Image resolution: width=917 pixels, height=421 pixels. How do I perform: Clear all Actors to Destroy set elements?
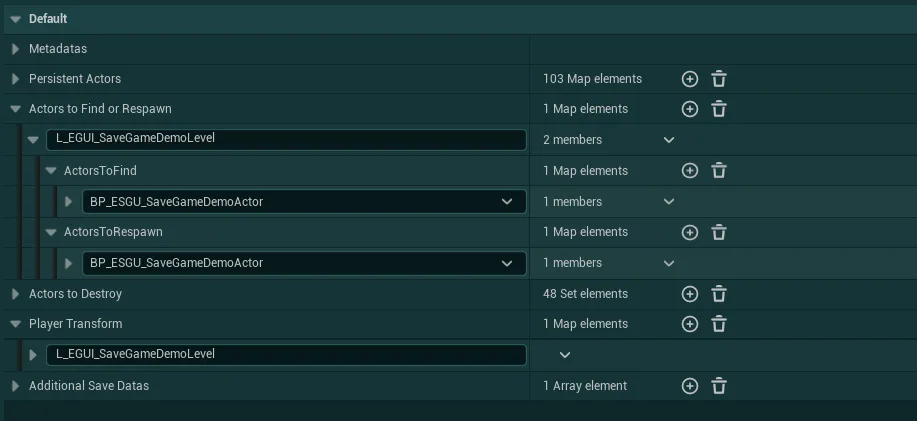point(719,294)
